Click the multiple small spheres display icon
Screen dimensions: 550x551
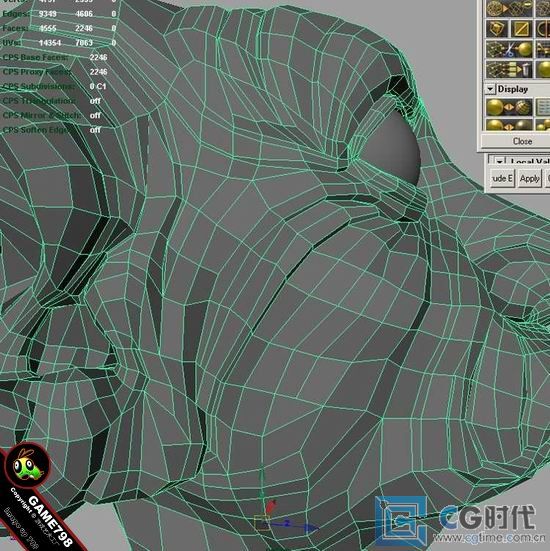(543, 124)
